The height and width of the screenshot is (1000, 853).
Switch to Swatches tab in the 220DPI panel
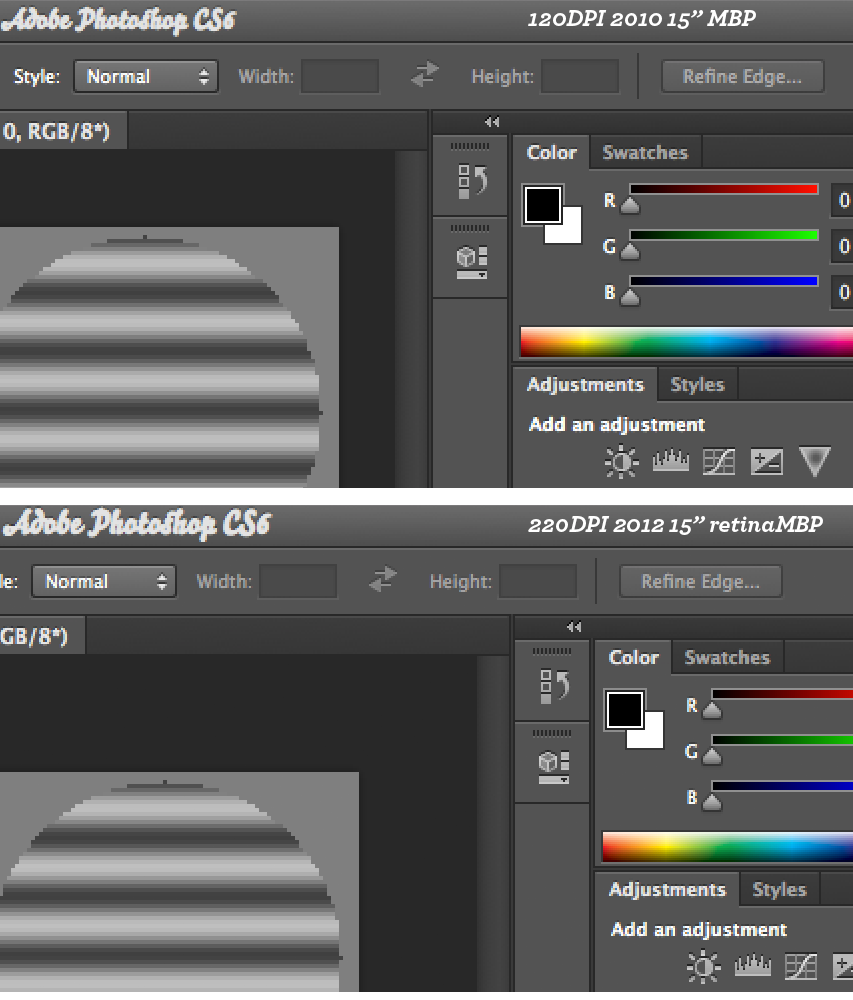click(x=727, y=658)
